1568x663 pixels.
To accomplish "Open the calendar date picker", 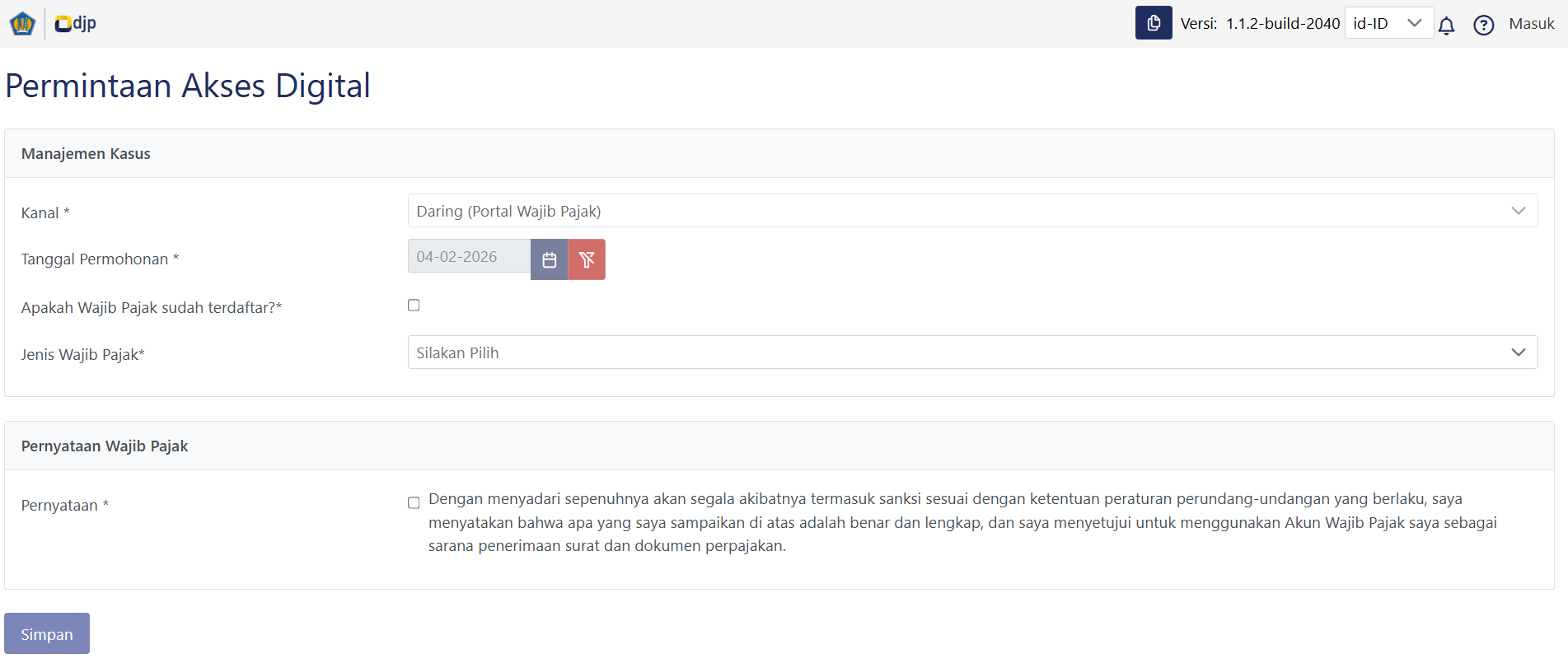I will 550,260.
